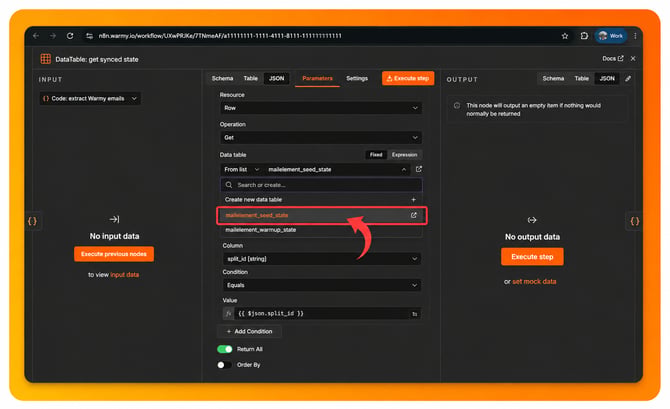The width and height of the screenshot is (670, 409).
Task: Open the From list mode dropdown
Action: (x=241, y=170)
